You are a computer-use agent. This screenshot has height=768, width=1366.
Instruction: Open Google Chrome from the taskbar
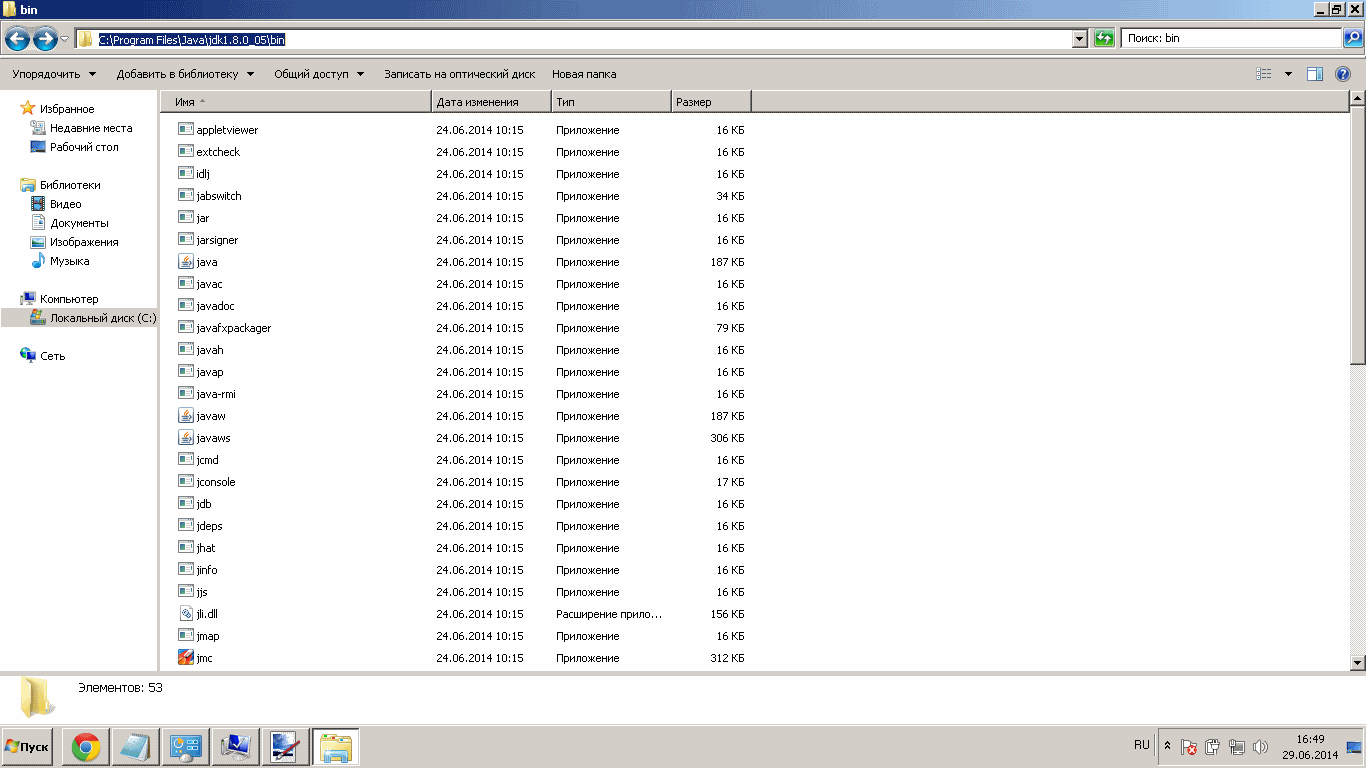(86, 747)
